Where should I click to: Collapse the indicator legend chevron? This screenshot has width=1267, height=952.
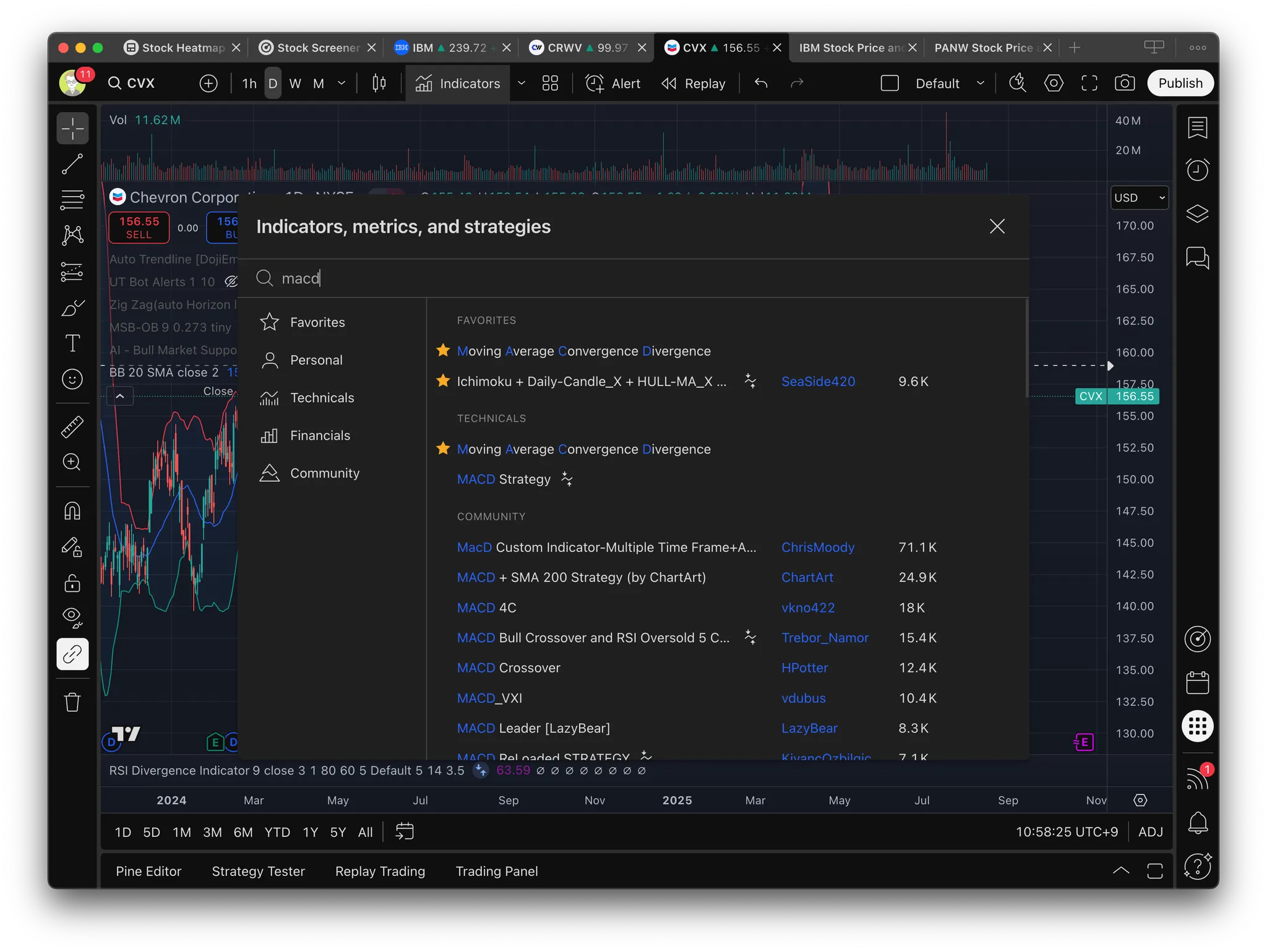tap(120, 396)
